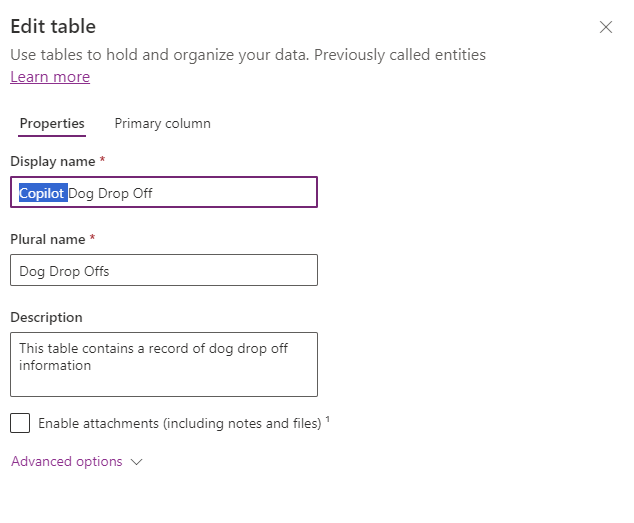Switch to the Primary column tab

coord(162,124)
